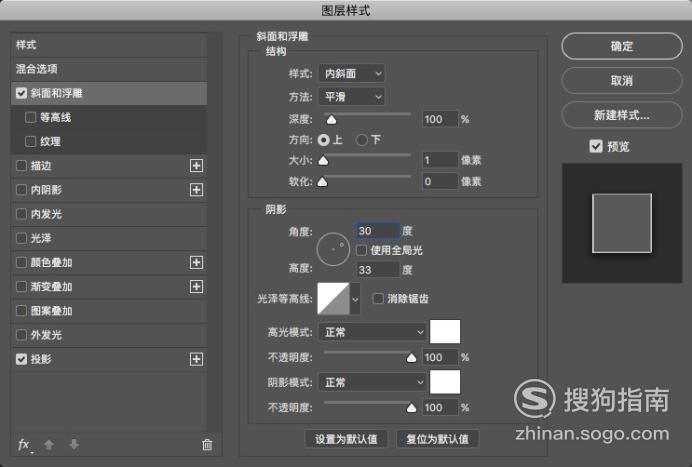Click the 软化 value field
This screenshot has height=467, width=692.
click(440, 181)
